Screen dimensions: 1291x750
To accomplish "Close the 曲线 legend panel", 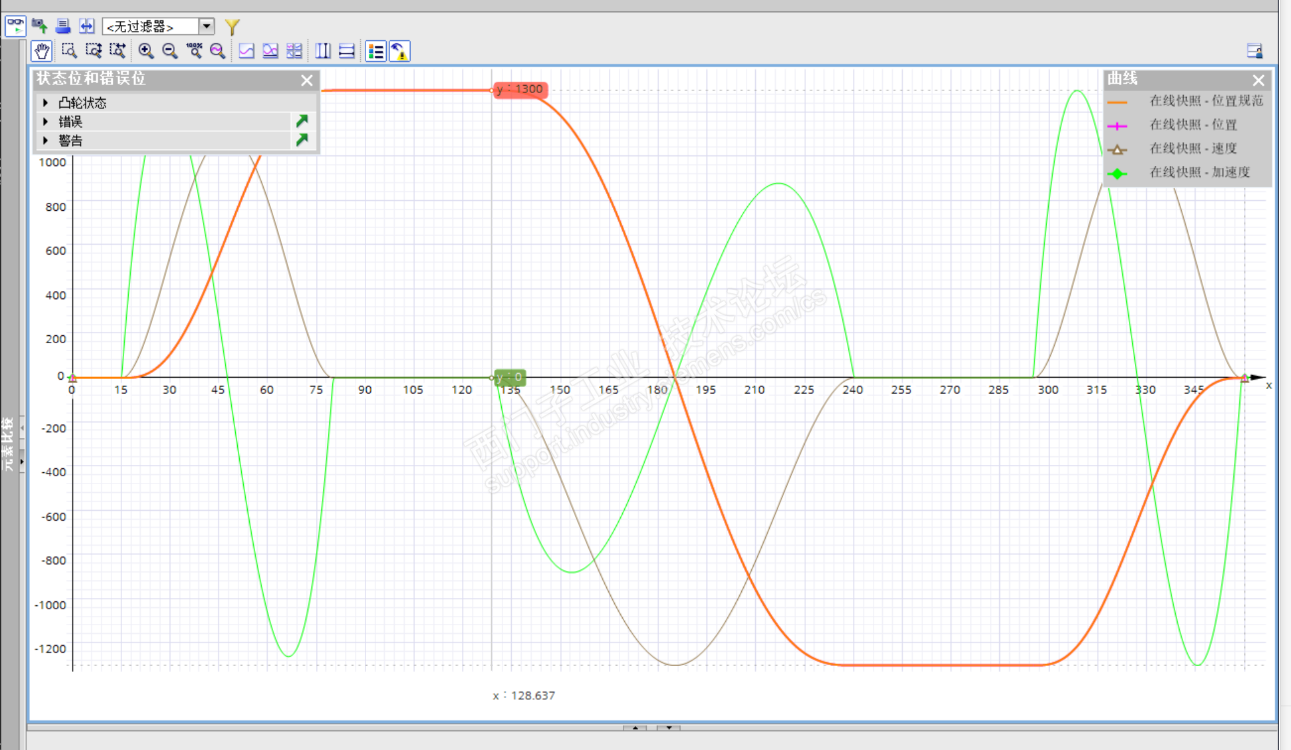I will 1259,80.
